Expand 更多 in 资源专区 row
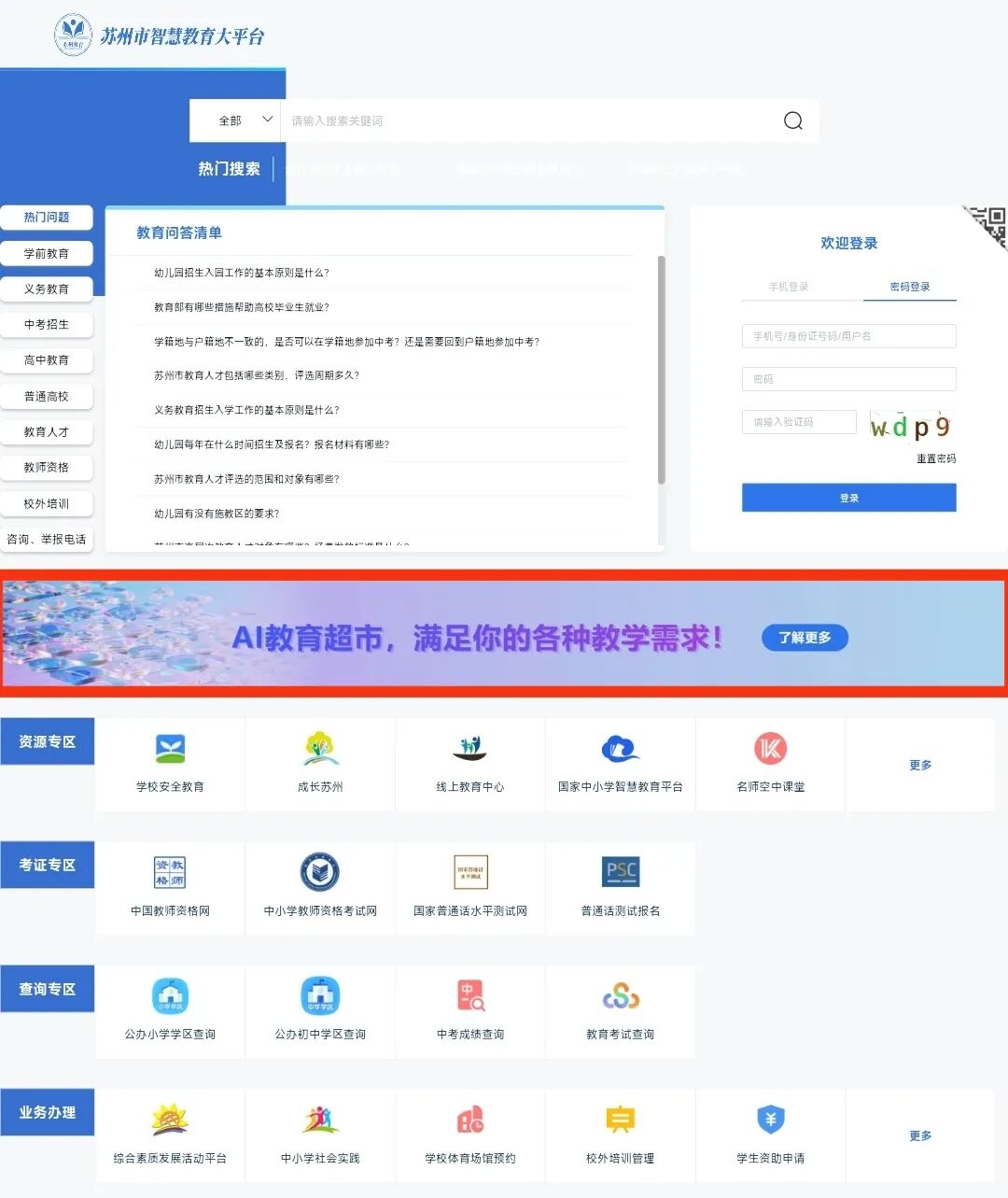This screenshot has height=1198, width=1008. coord(920,765)
